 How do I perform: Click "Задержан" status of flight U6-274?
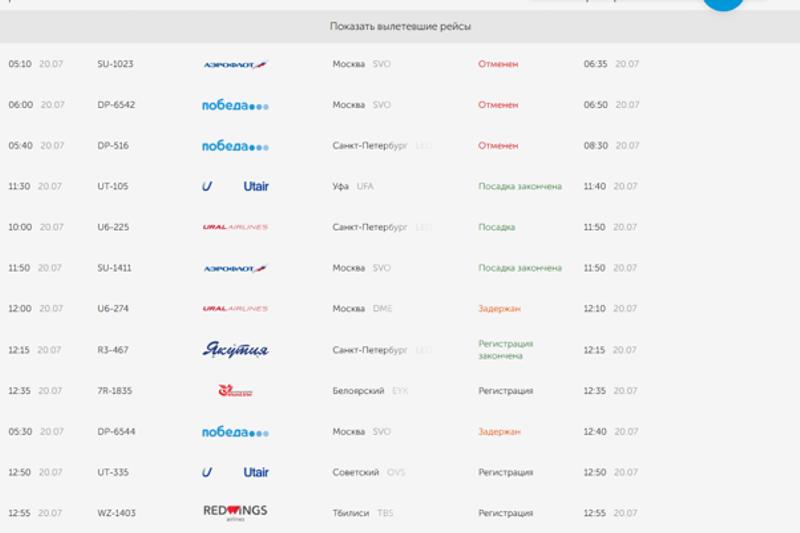pos(499,309)
